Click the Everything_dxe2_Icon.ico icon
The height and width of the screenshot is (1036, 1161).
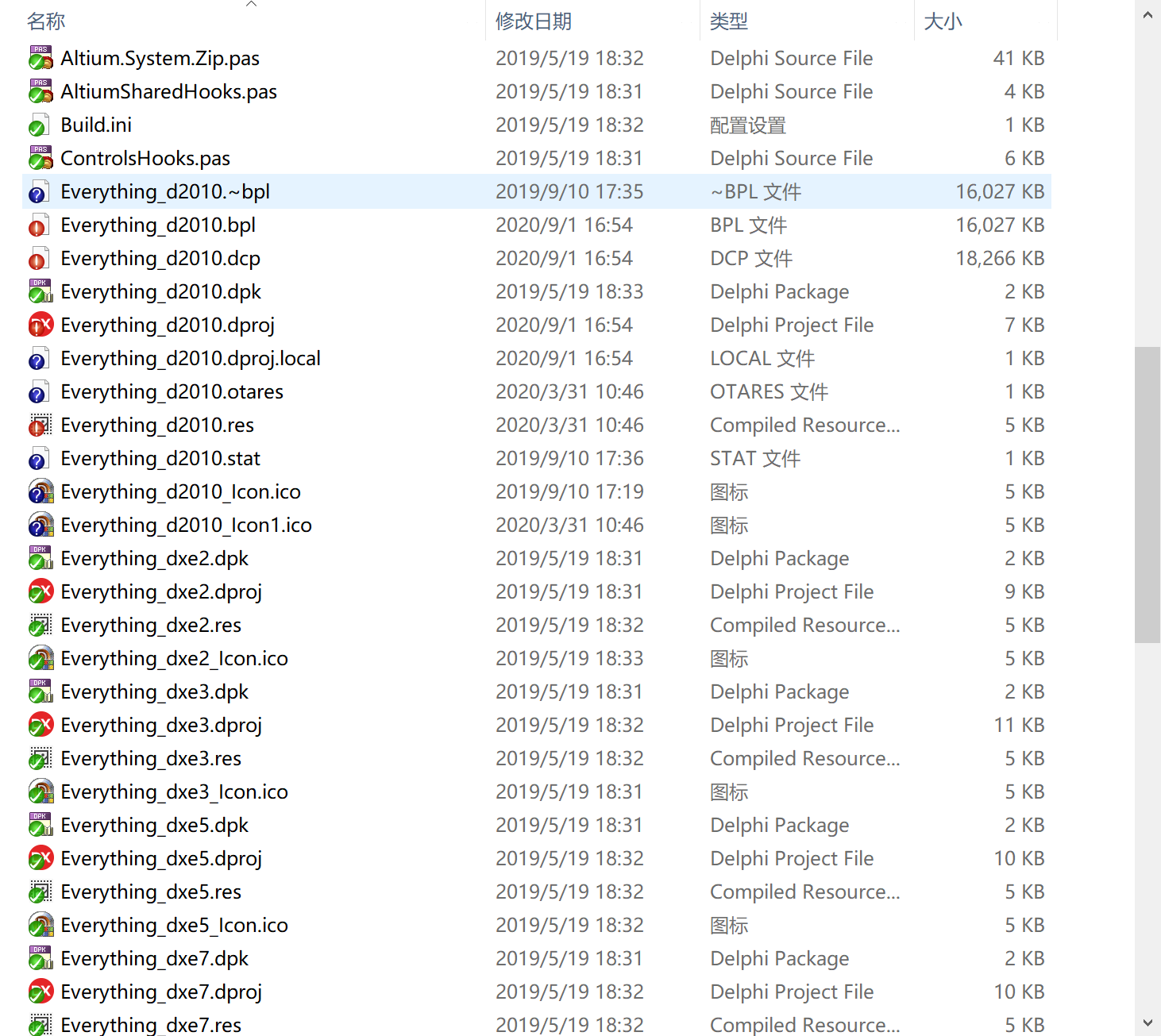(40, 658)
